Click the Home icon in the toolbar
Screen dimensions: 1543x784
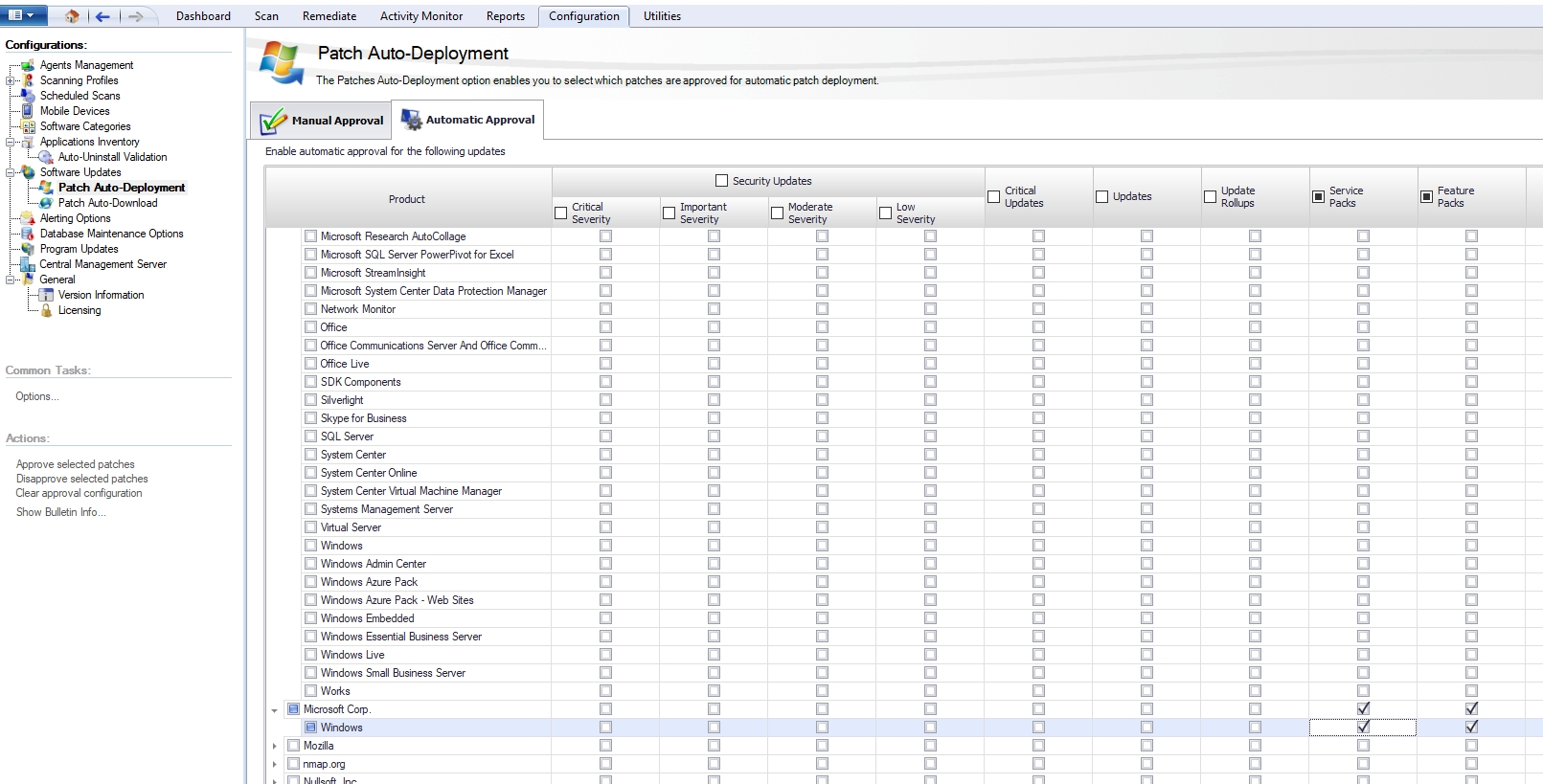72,16
